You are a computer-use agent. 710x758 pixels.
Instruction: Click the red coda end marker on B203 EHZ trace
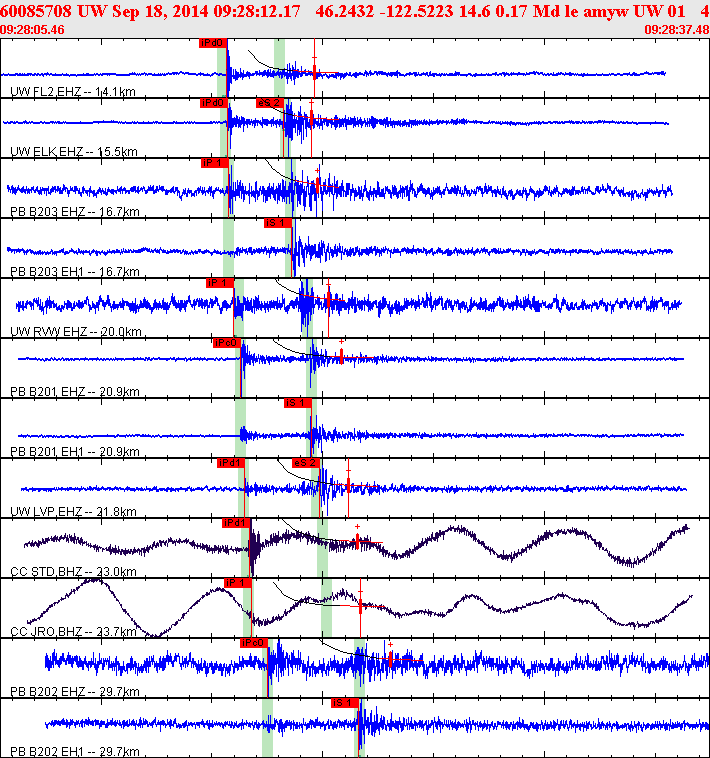(x=318, y=185)
